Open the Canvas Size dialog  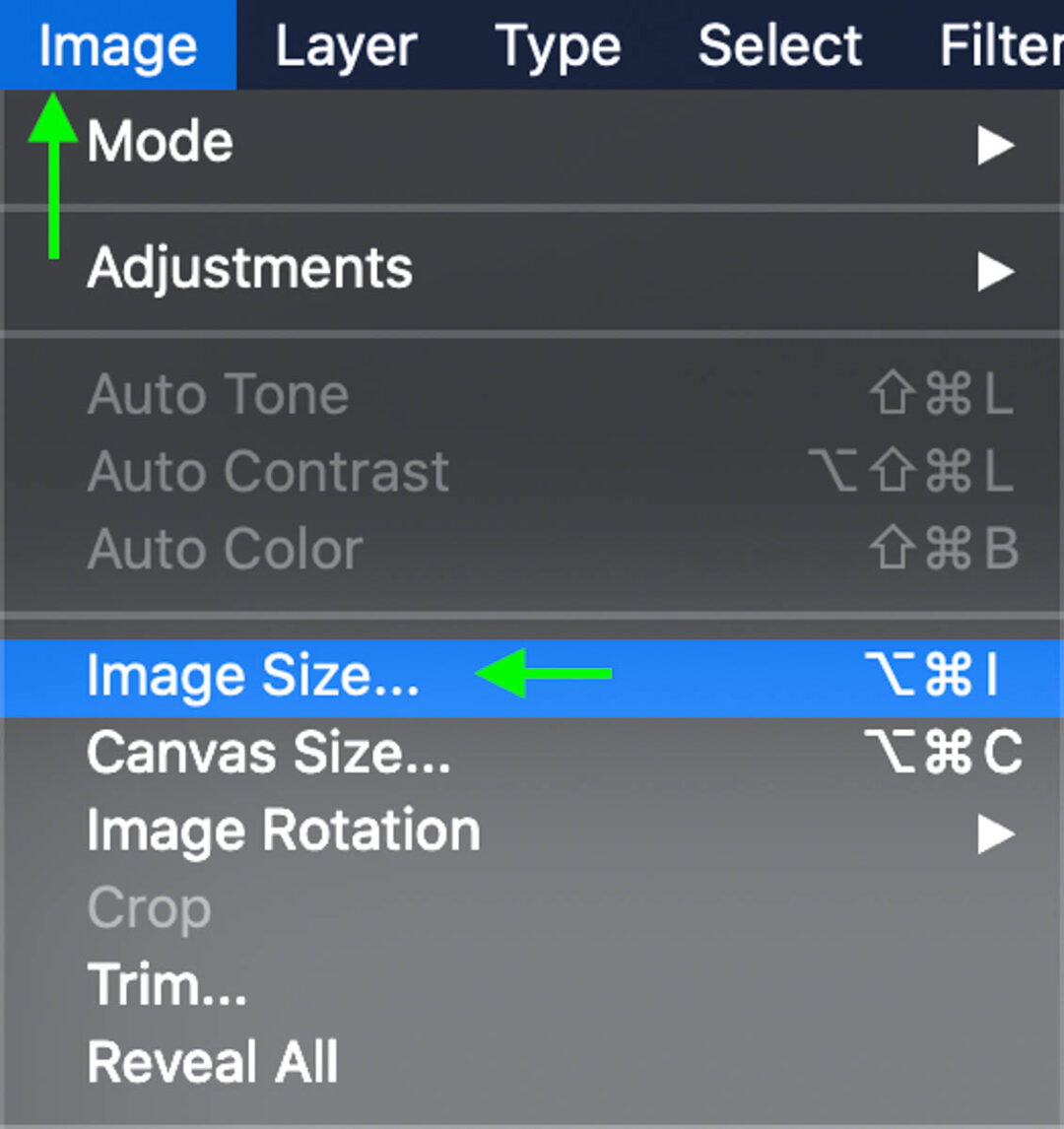[268, 754]
